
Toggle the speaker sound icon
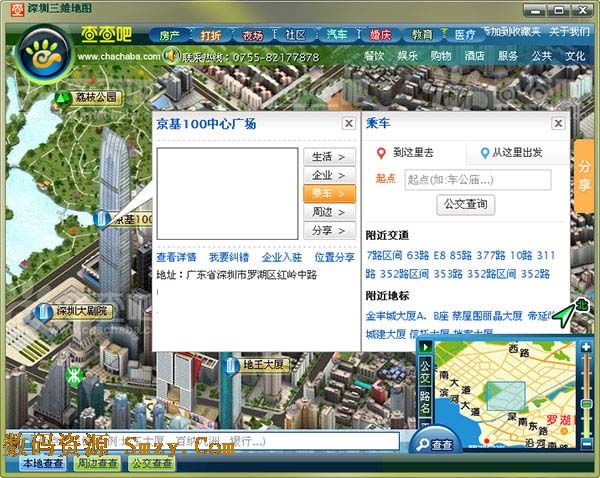pyautogui.click(x=170, y=56)
